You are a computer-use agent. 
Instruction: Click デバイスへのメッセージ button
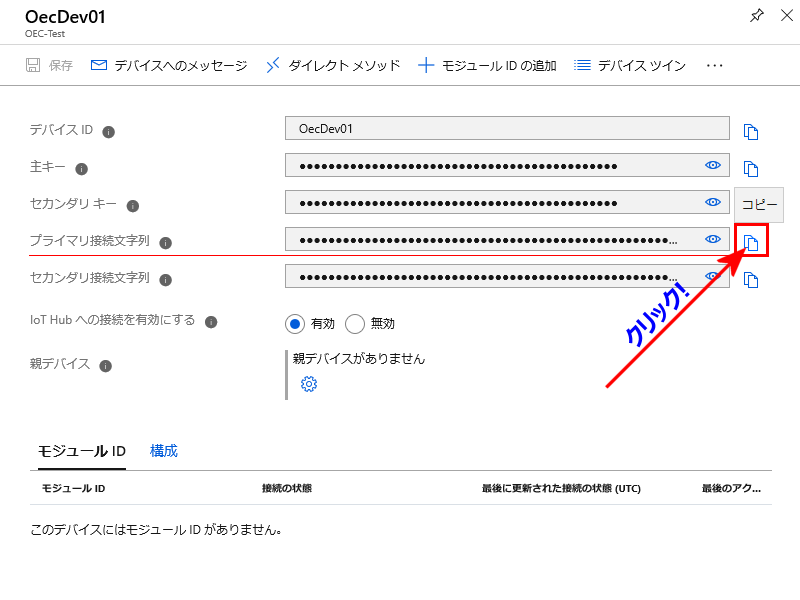coord(168,65)
